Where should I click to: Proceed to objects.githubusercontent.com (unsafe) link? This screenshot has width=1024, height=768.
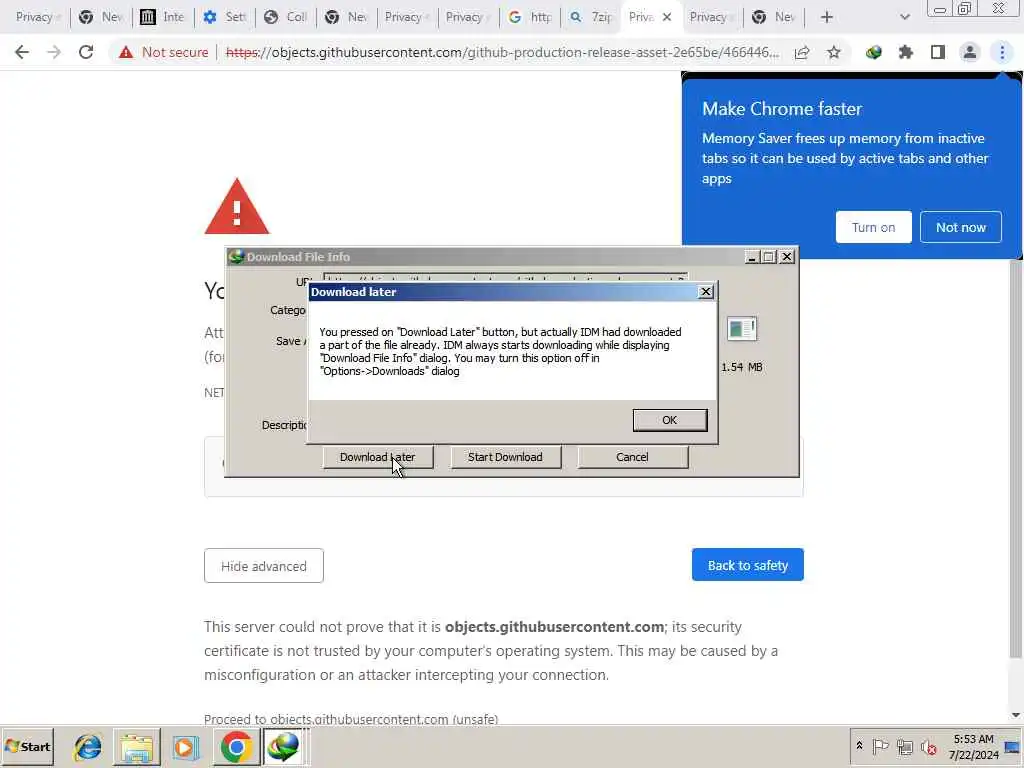pyautogui.click(x=351, y=719)
